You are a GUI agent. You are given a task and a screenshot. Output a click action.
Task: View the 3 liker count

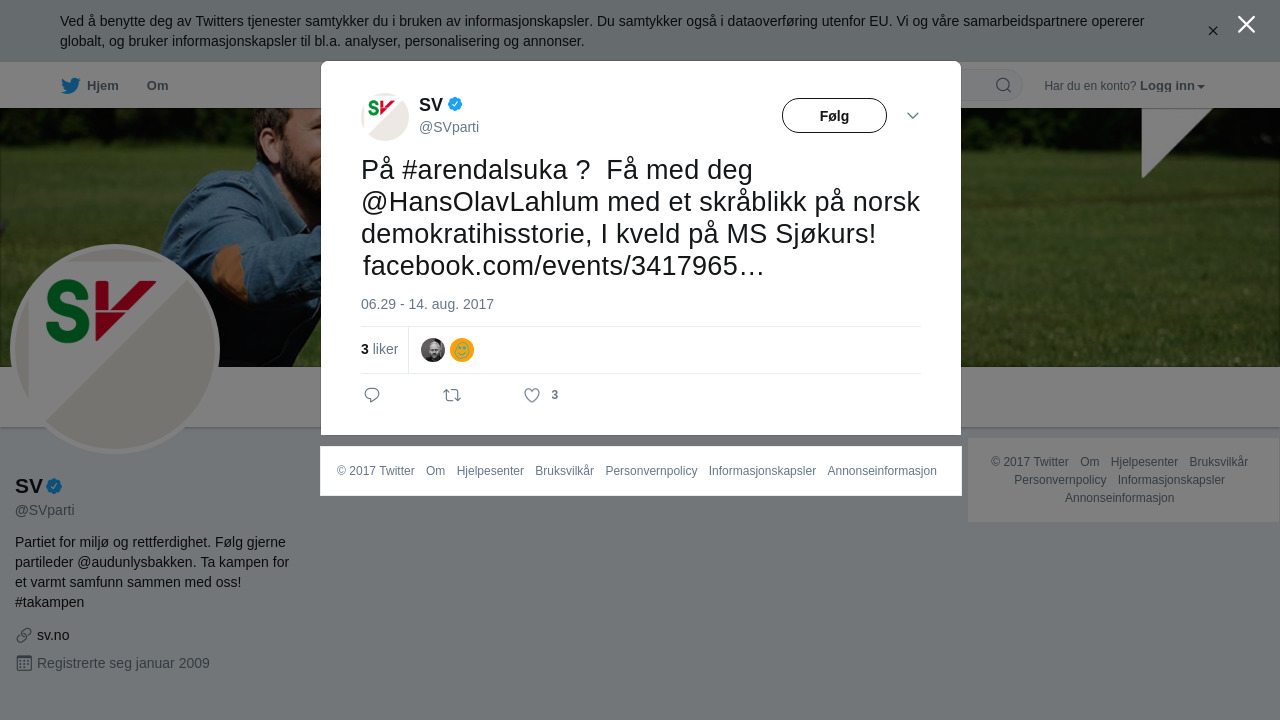379,349
